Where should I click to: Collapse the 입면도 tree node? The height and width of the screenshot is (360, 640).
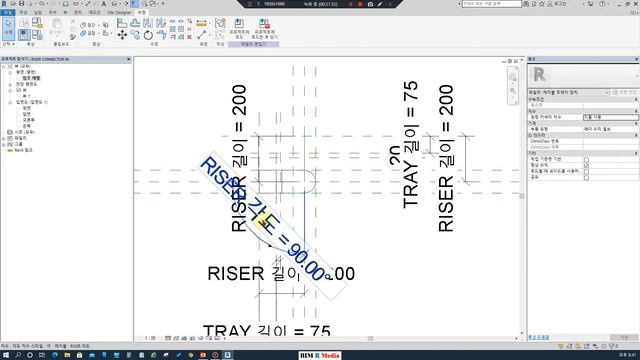tap(10, 102)
